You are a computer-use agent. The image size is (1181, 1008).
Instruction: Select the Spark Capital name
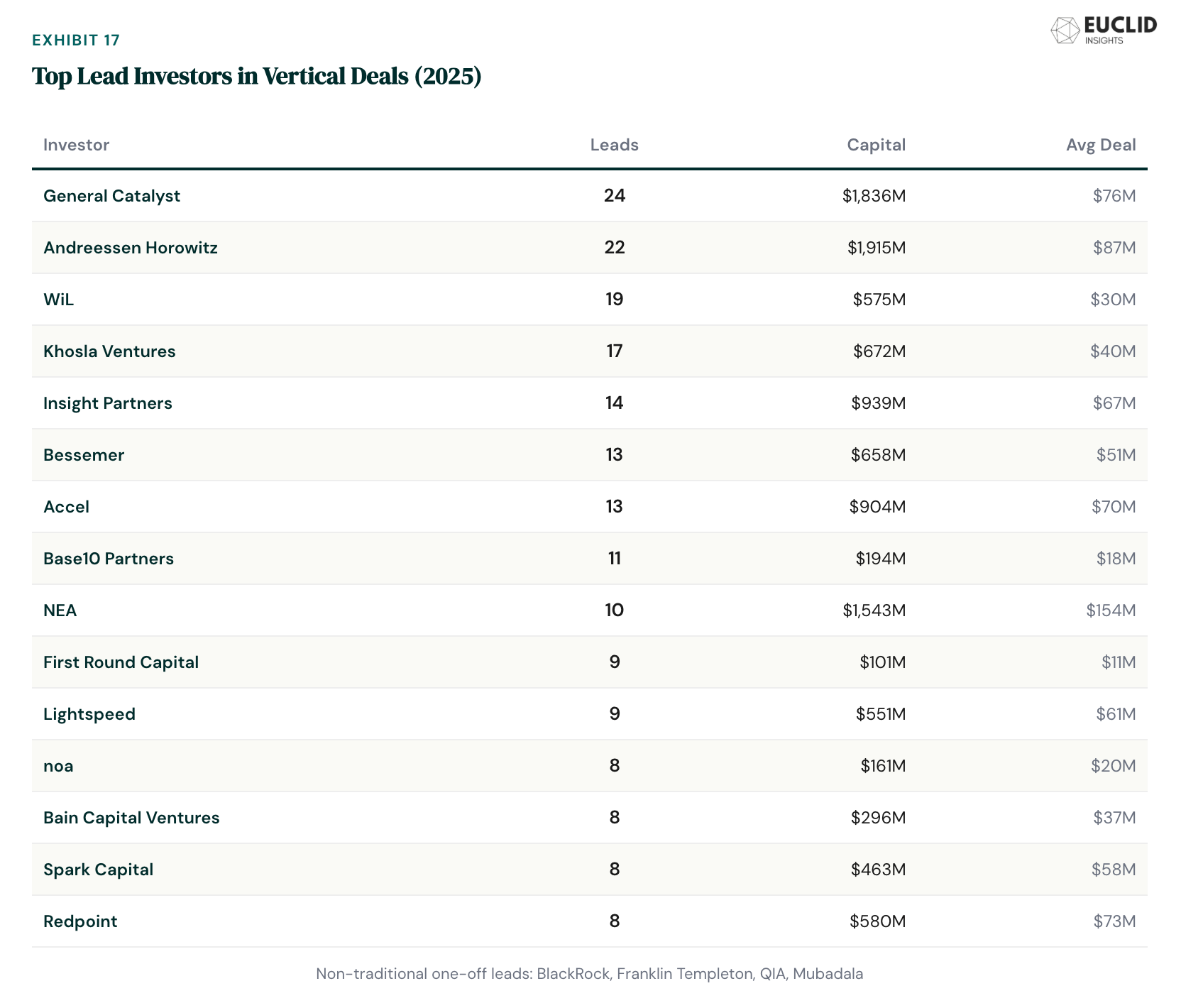98,870
